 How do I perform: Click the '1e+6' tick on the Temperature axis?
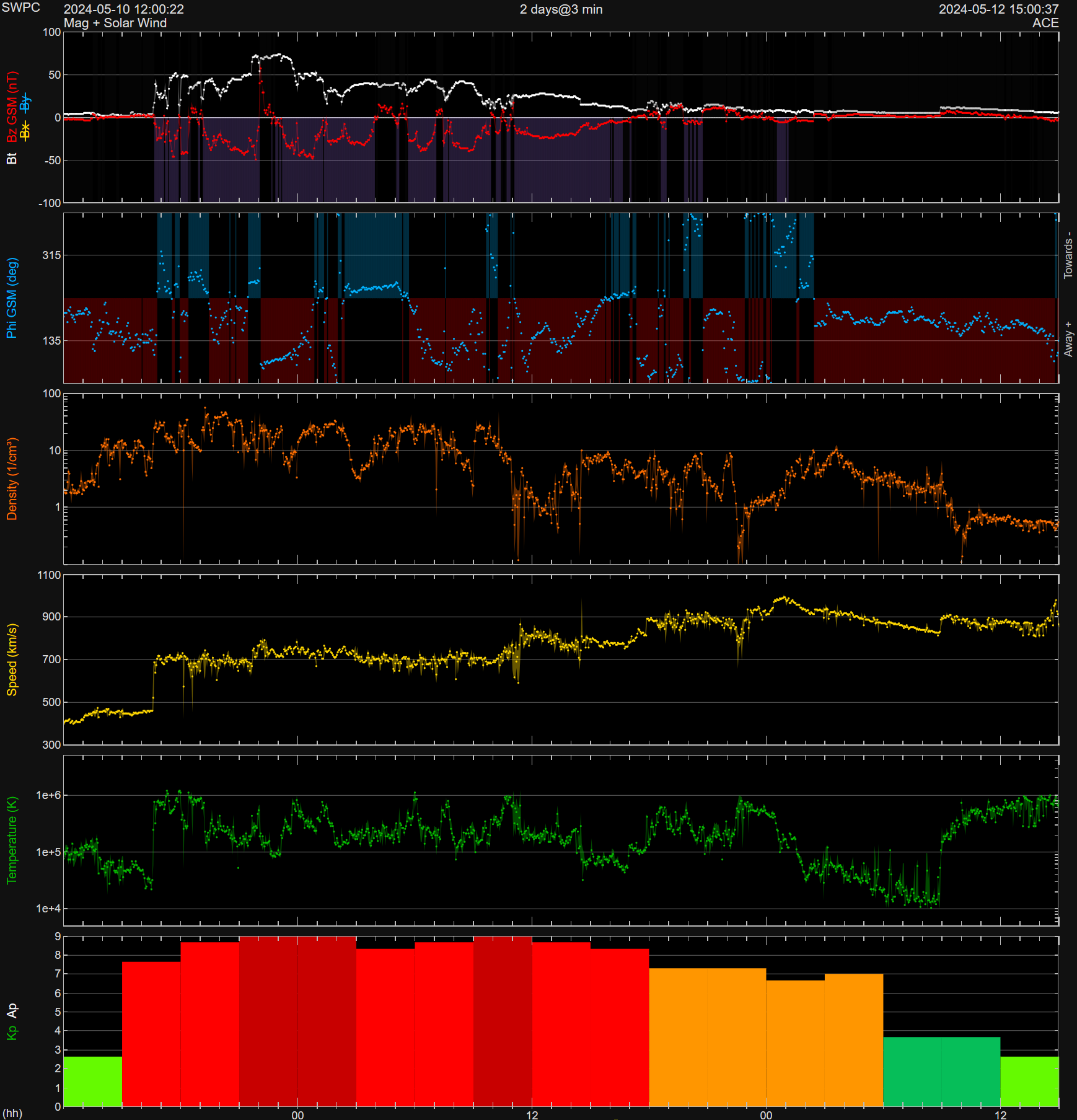coord(49,795)
